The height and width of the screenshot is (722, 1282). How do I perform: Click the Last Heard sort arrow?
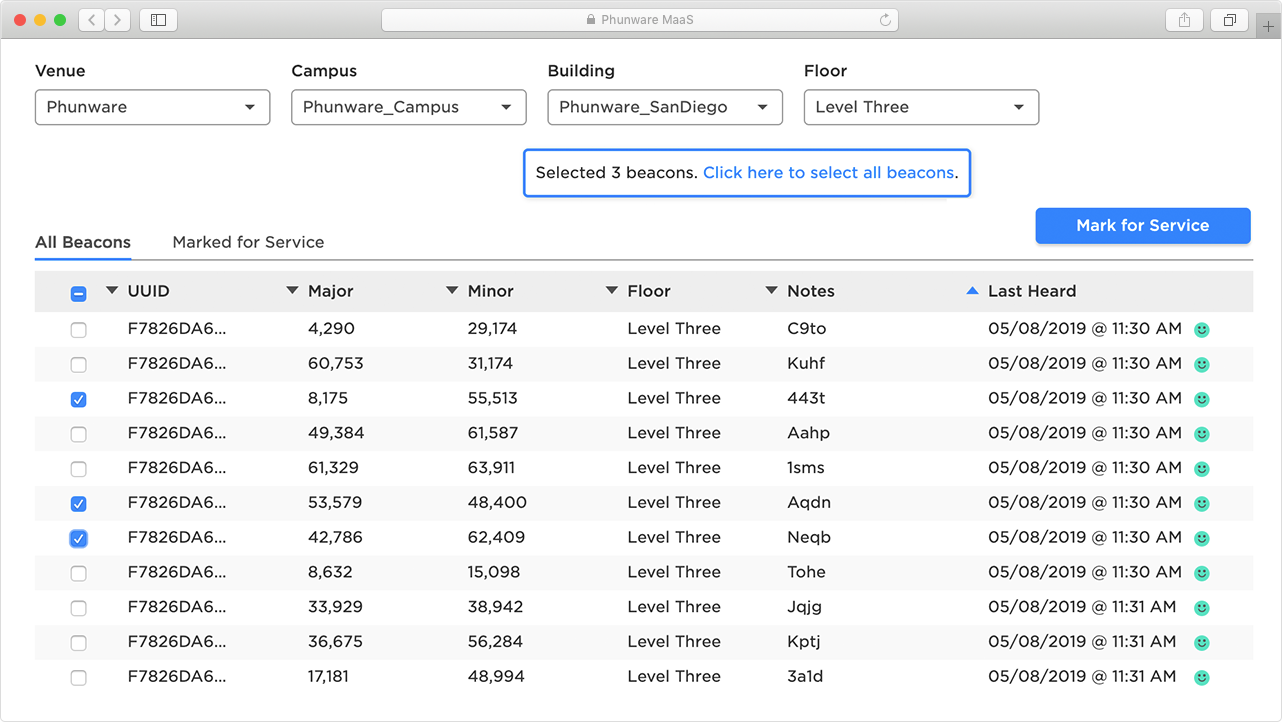click(972, 291)
